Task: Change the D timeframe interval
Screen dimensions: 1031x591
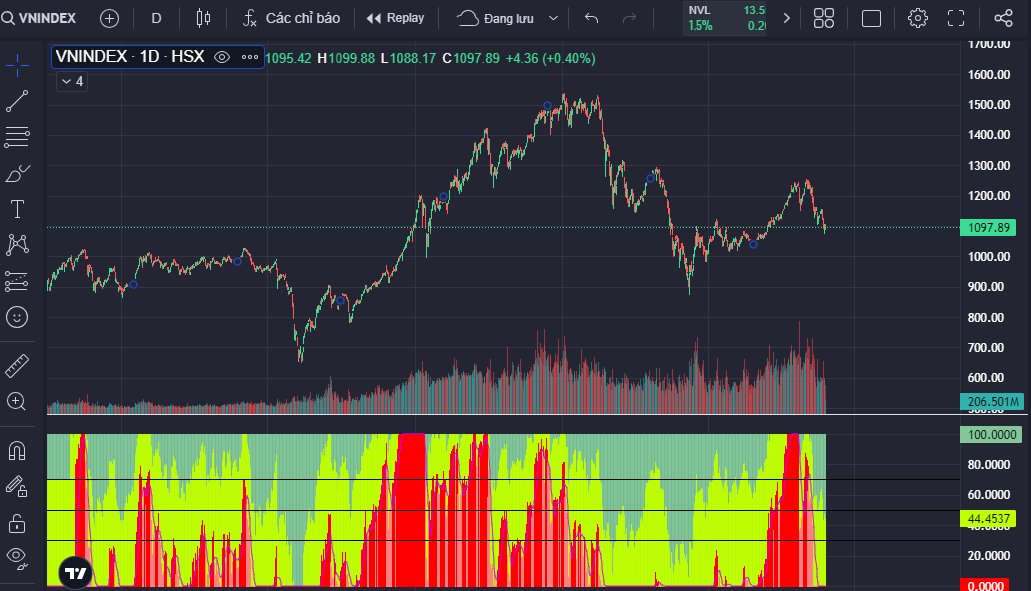Action: [x=156, y=18]
